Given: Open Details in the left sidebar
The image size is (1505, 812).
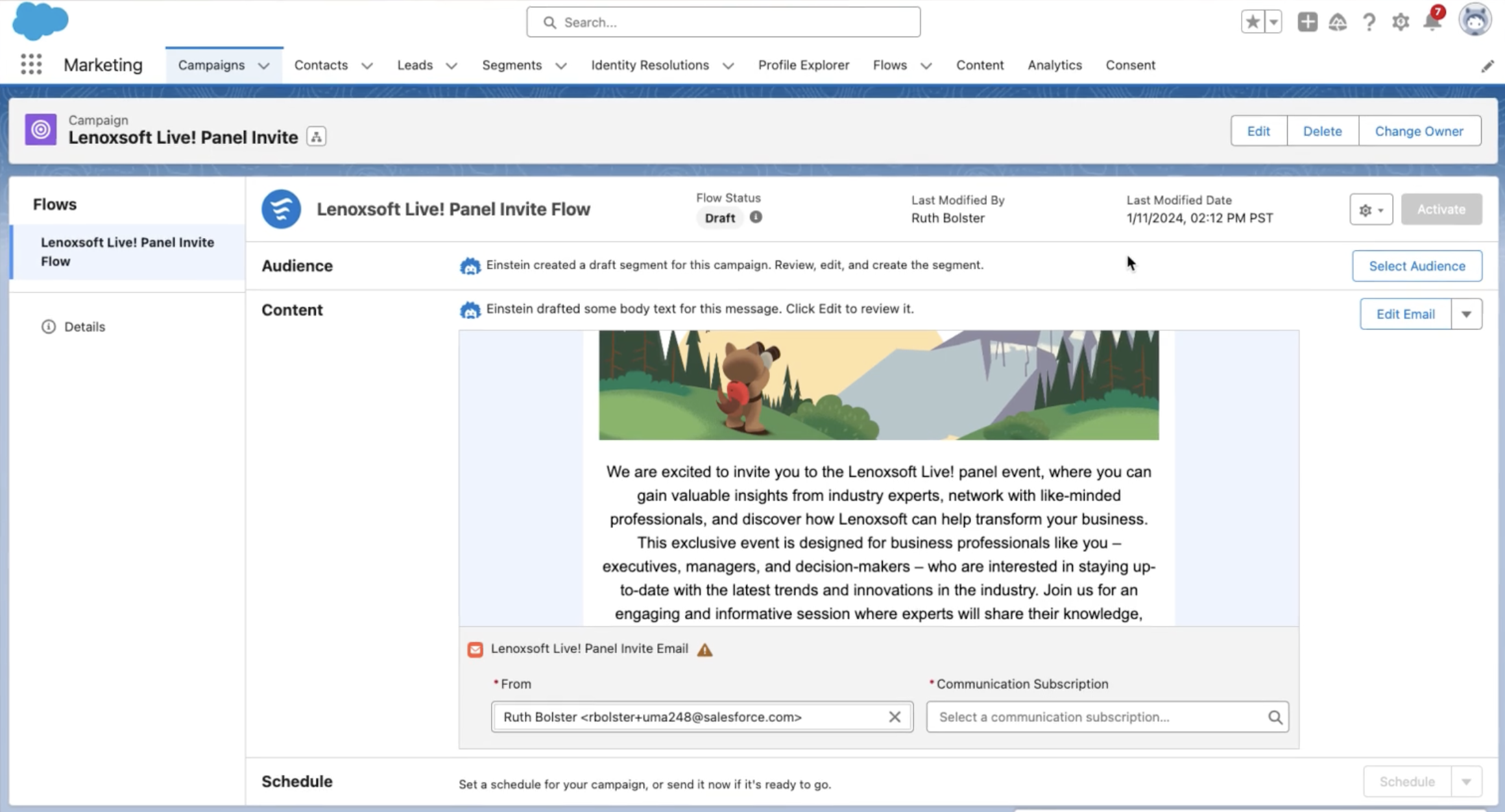Looking at the screenshot, I should click(84, 326).
